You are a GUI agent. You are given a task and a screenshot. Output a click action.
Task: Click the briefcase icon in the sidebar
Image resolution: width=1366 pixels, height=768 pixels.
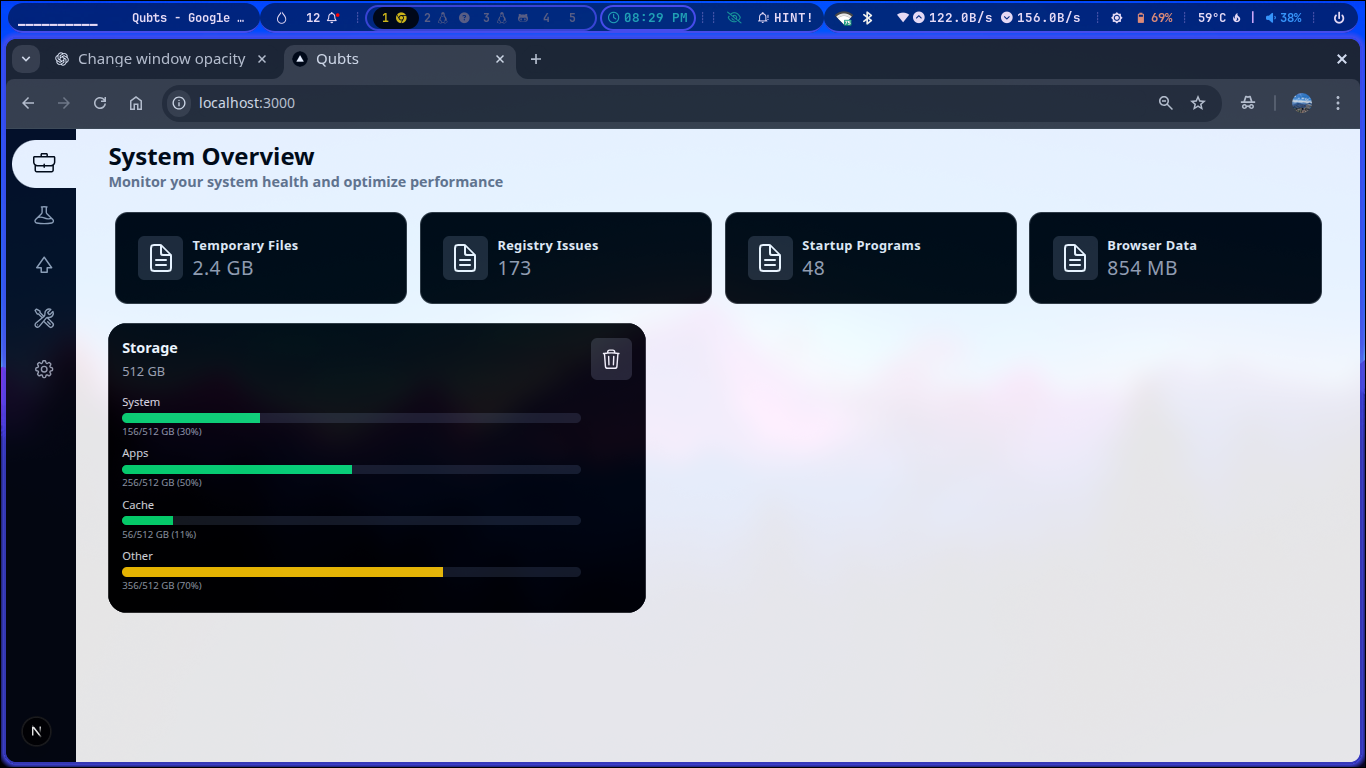click(x=44, y=162)
